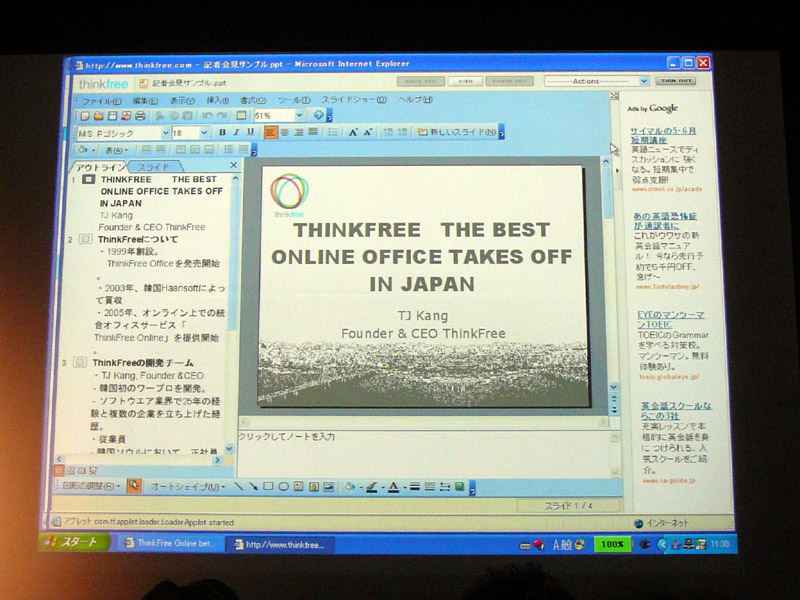Switch to the アウトライン tab
800x600 pixels.
100,167
